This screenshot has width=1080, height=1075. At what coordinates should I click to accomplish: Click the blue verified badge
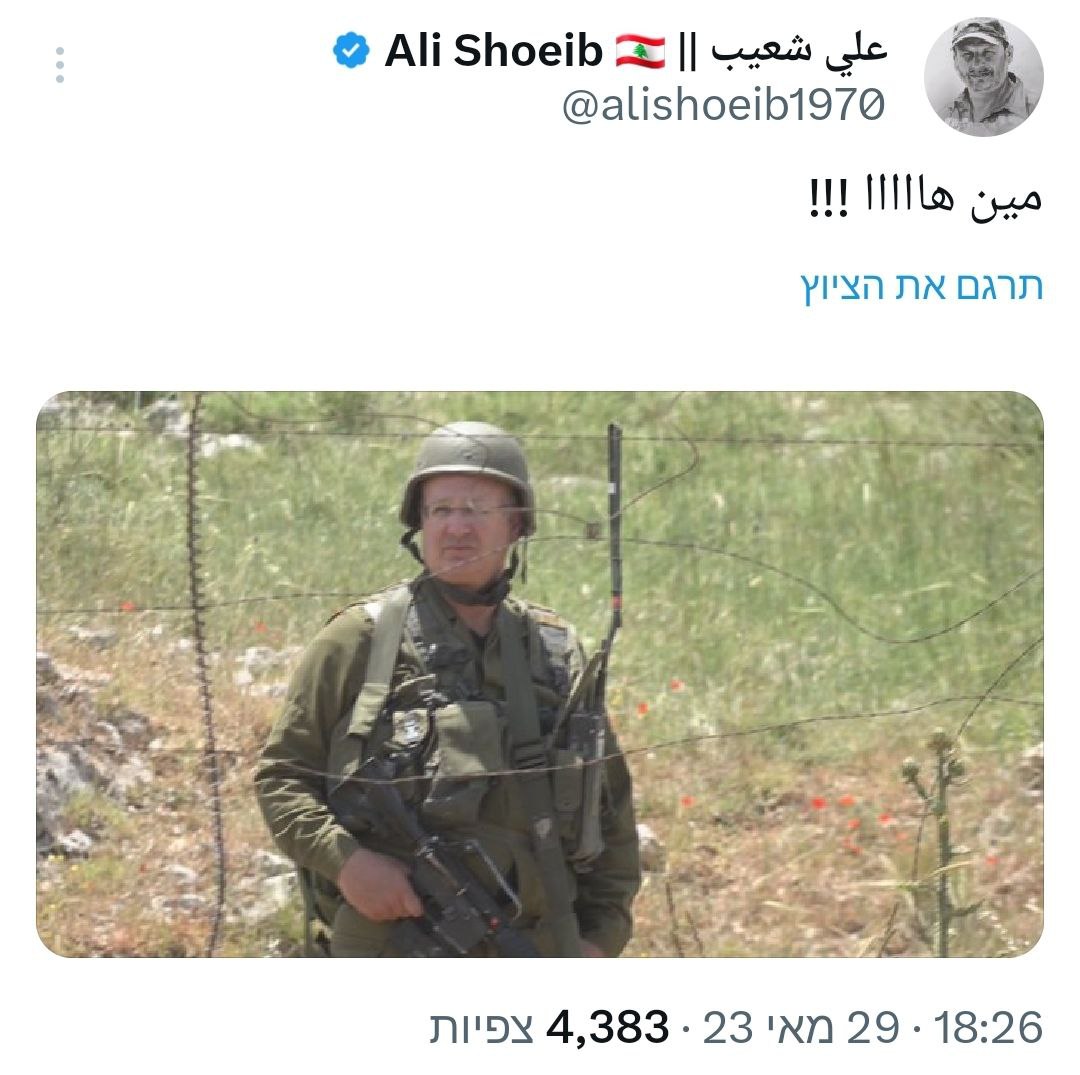point(351,50)
